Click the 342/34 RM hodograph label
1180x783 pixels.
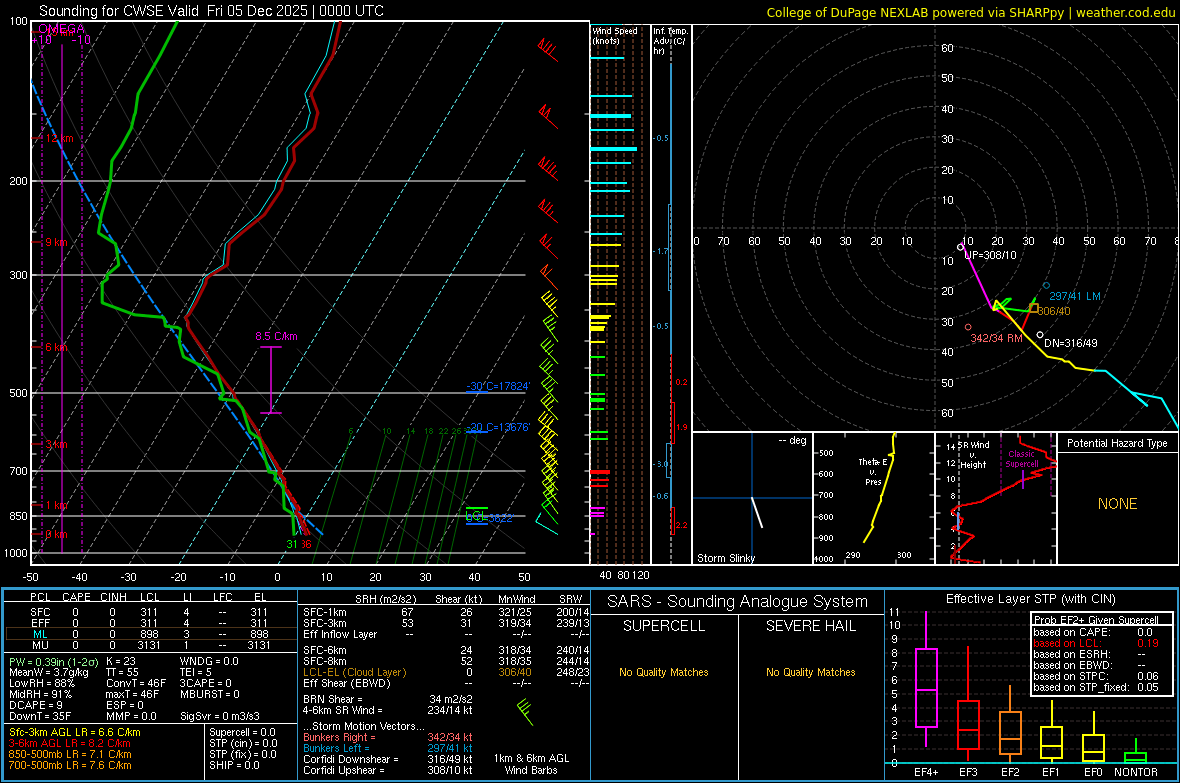point(996,338)
